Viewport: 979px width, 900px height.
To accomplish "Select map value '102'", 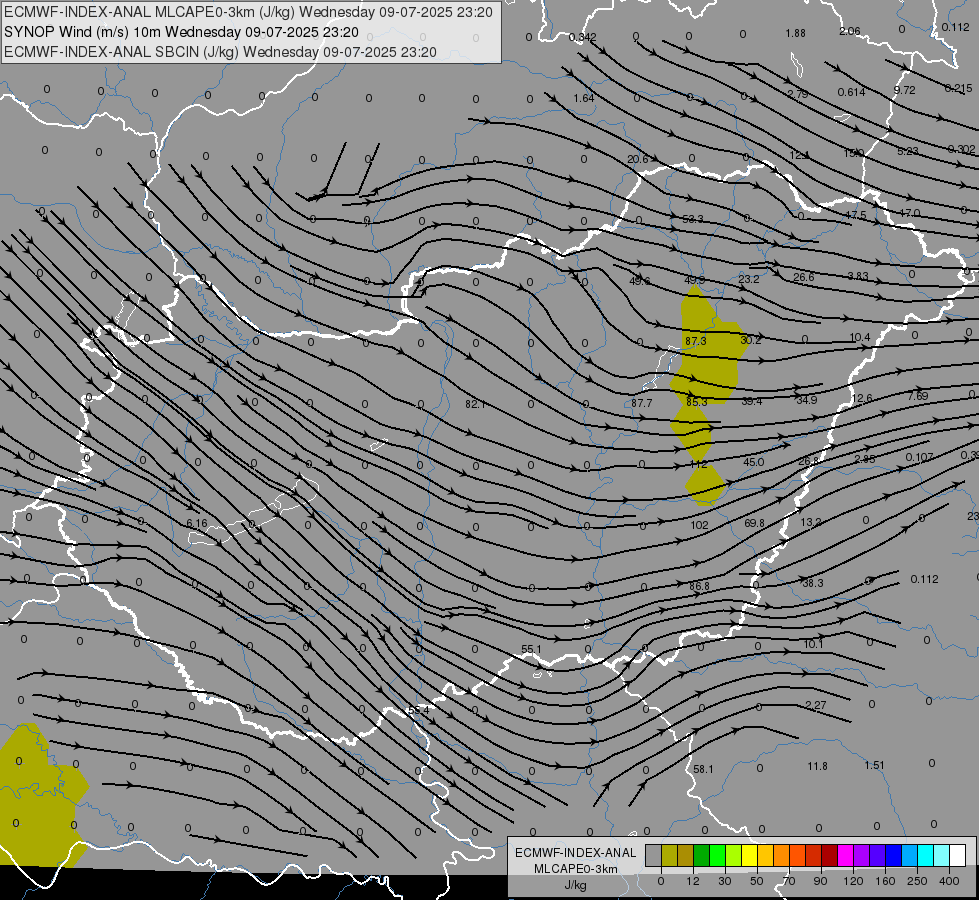I will coord(699,525).
